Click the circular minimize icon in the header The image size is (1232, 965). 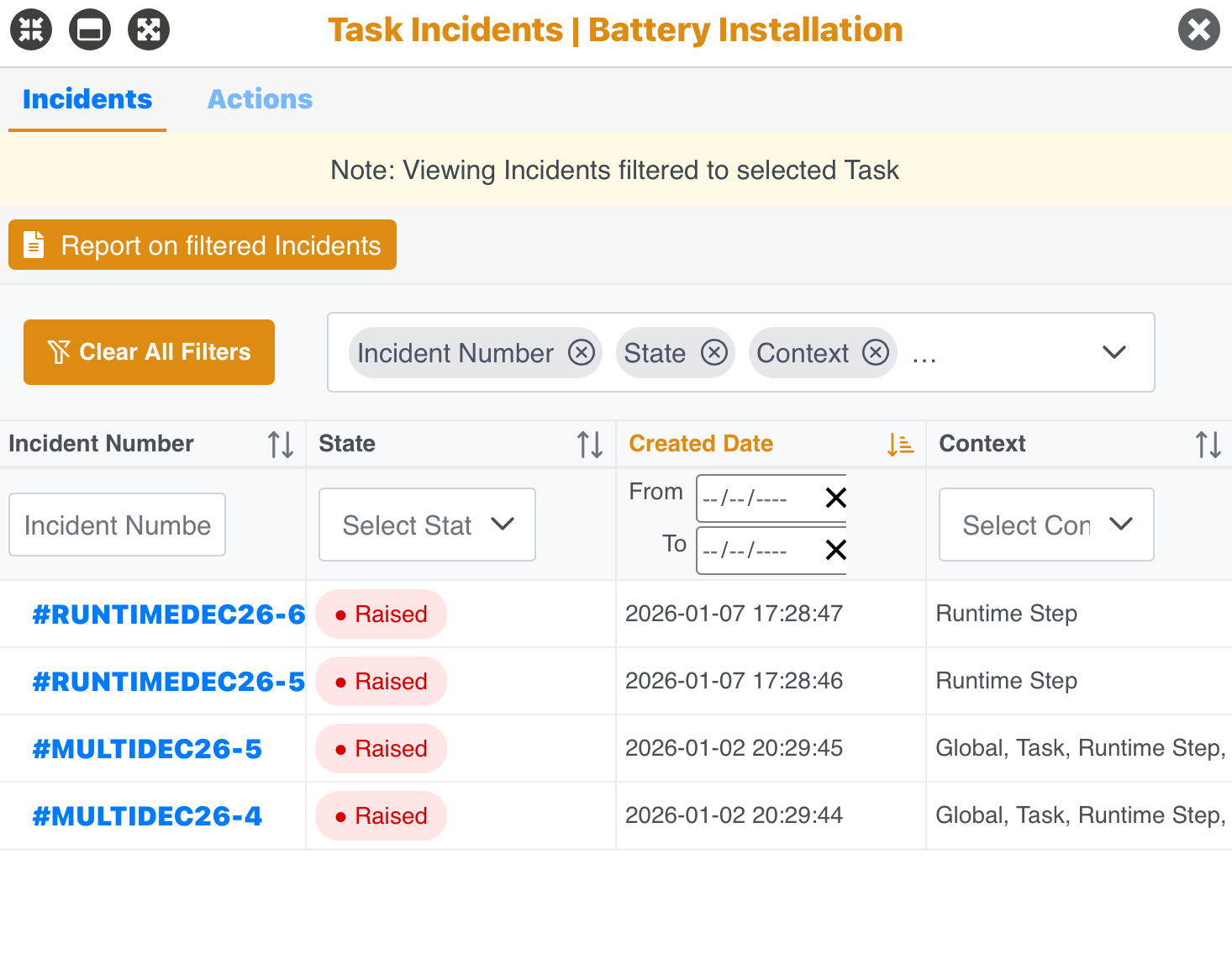click(89, 29)
